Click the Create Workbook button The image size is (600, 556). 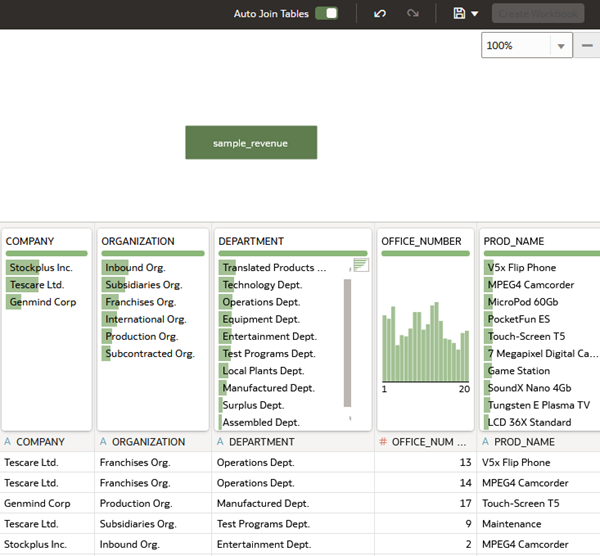(538, 13)
